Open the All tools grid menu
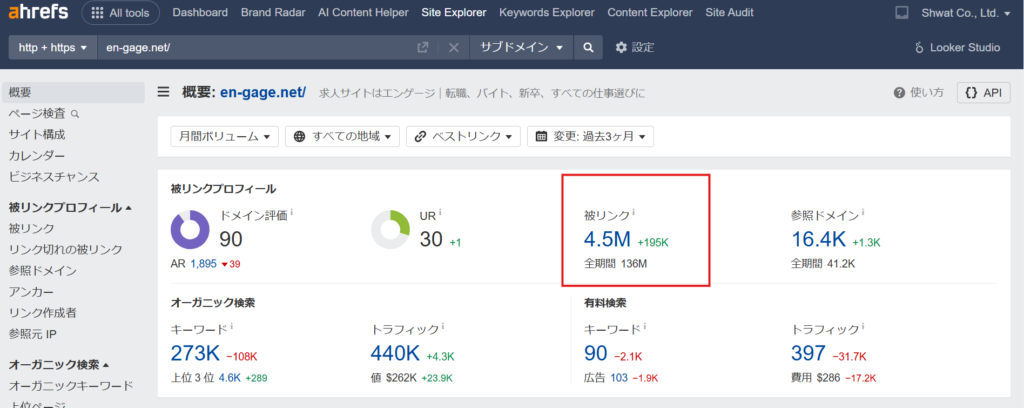Screen dimensions: 1024x408 (120, 12)
